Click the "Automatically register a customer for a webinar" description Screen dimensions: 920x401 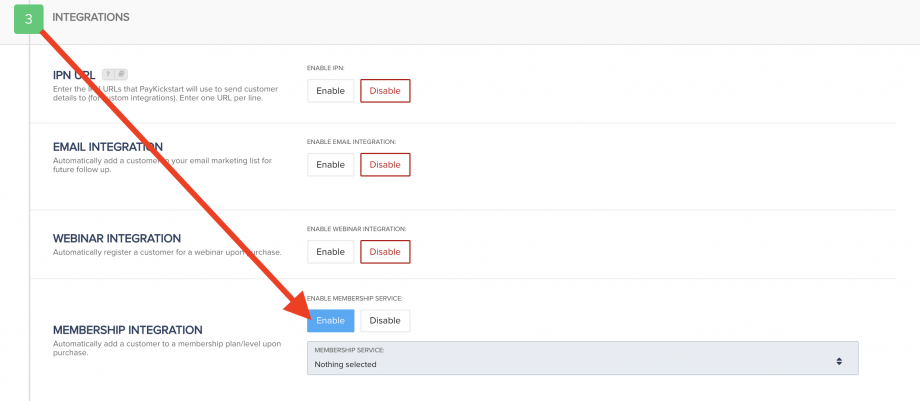coord(167,252)
